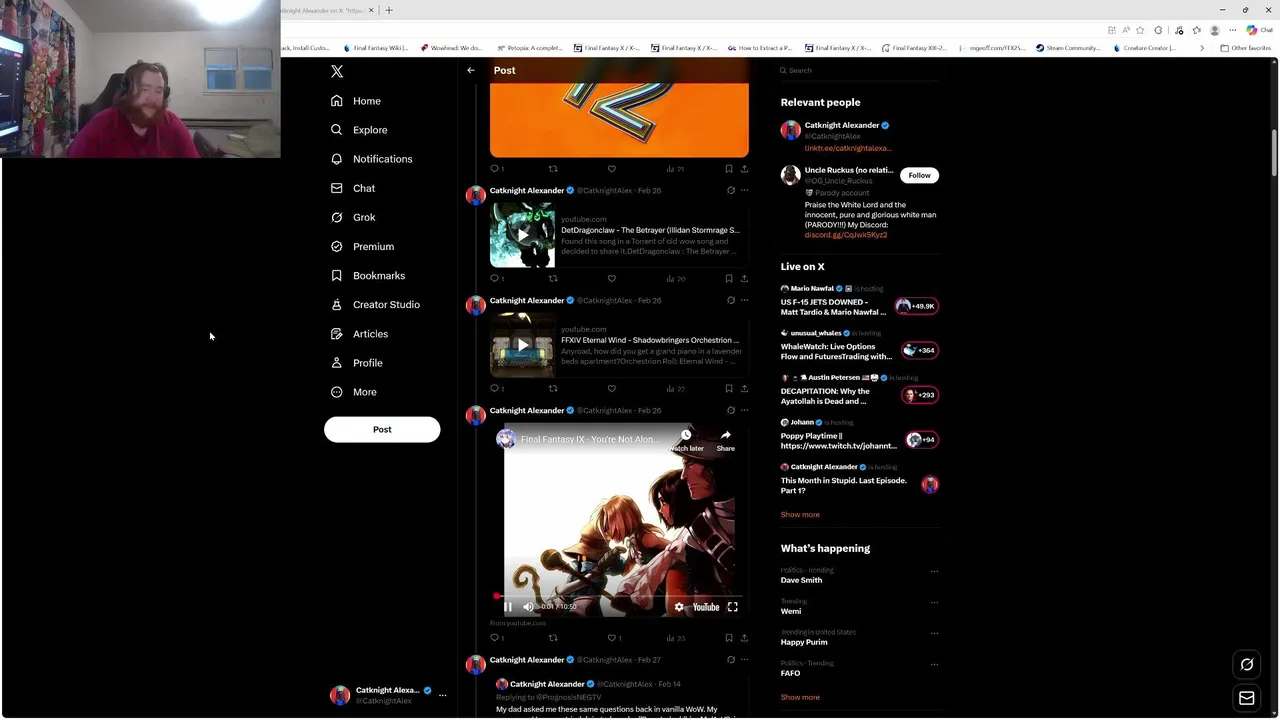Open a new browser tab
The image size is (1280, 720).
(389, 10)
